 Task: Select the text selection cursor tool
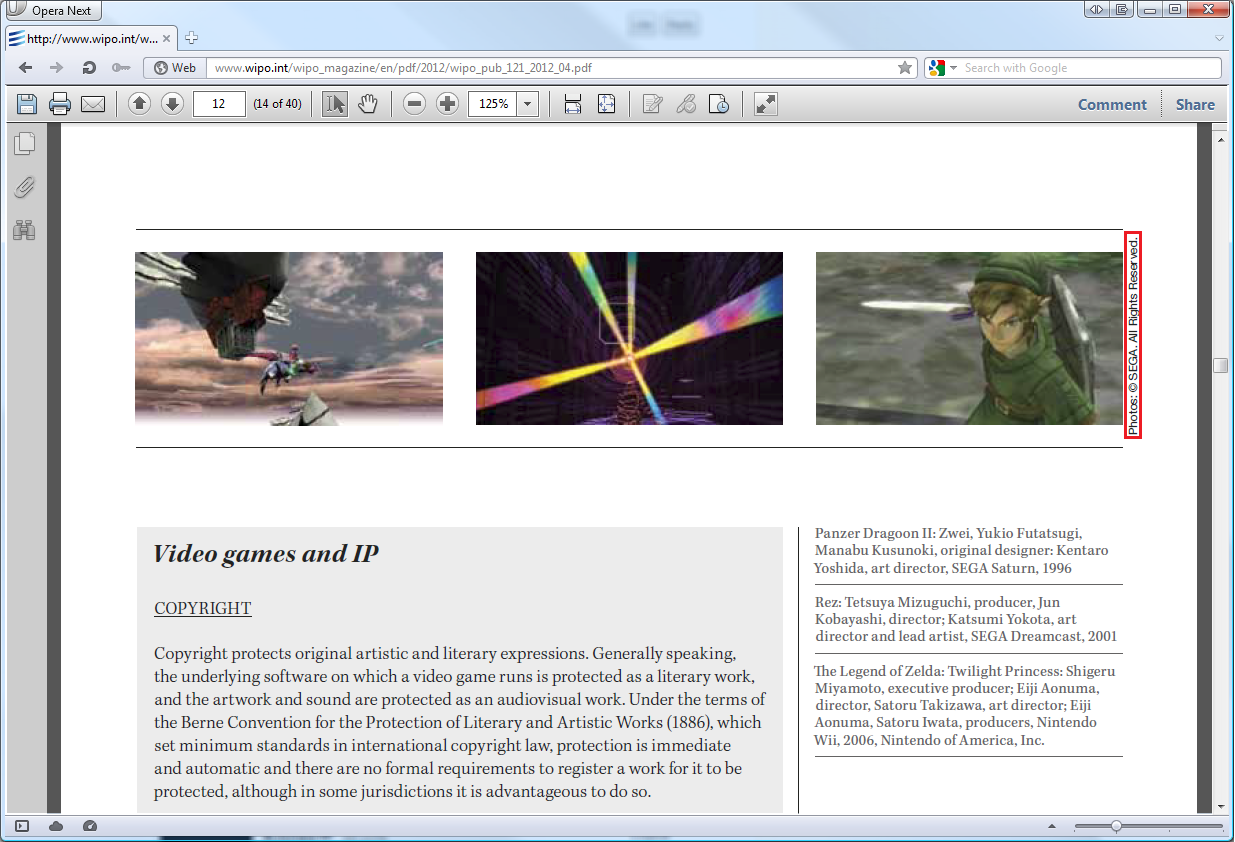click(x=335, y=104)
